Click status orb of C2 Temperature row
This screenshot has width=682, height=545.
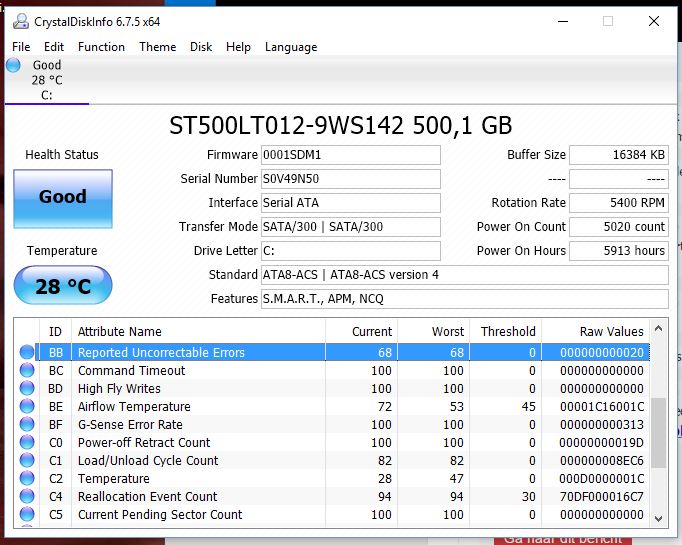tap(27, 478)
